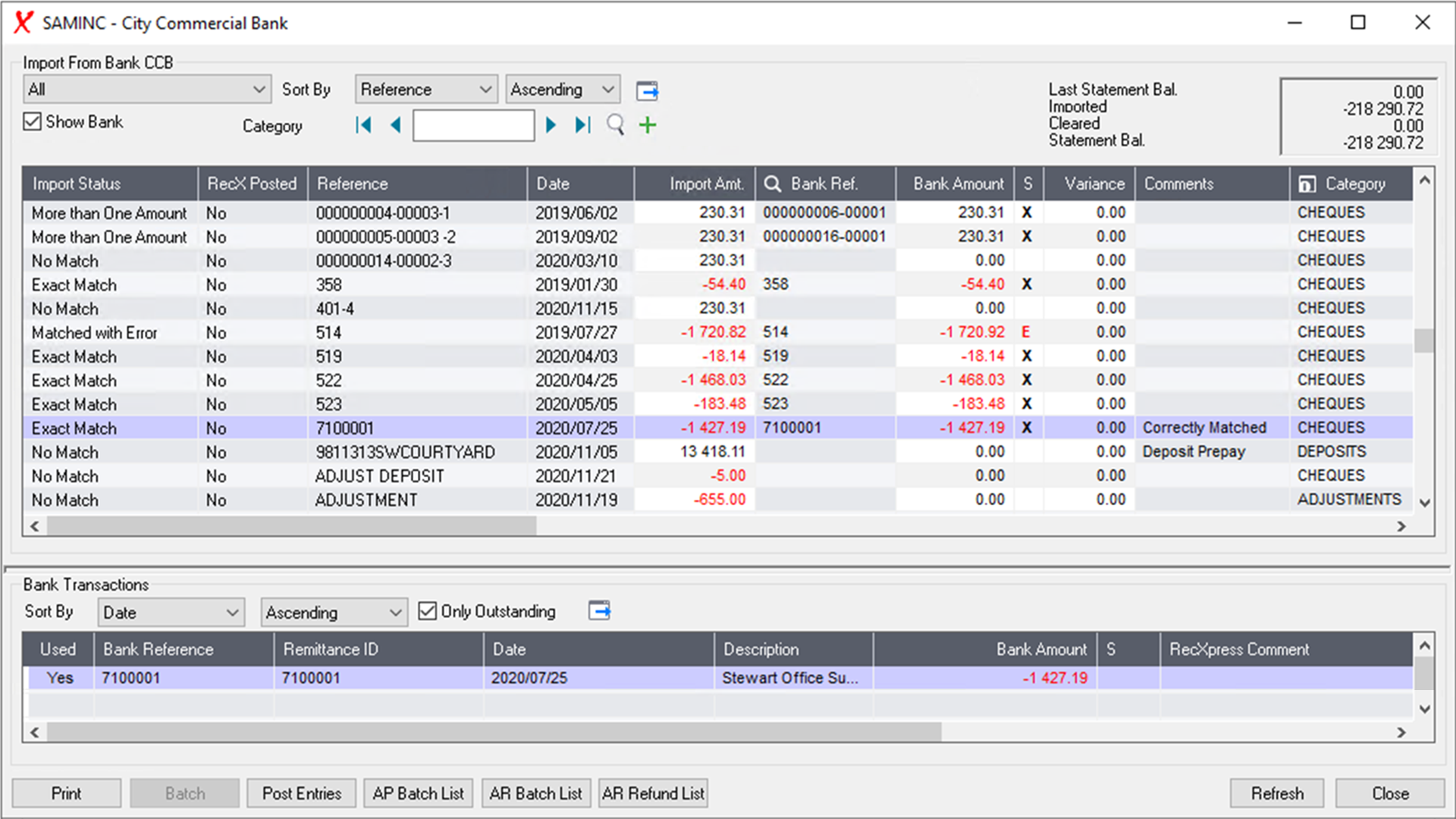
Task: Click the next record arrow icon
Action: [x=551, y=125]
